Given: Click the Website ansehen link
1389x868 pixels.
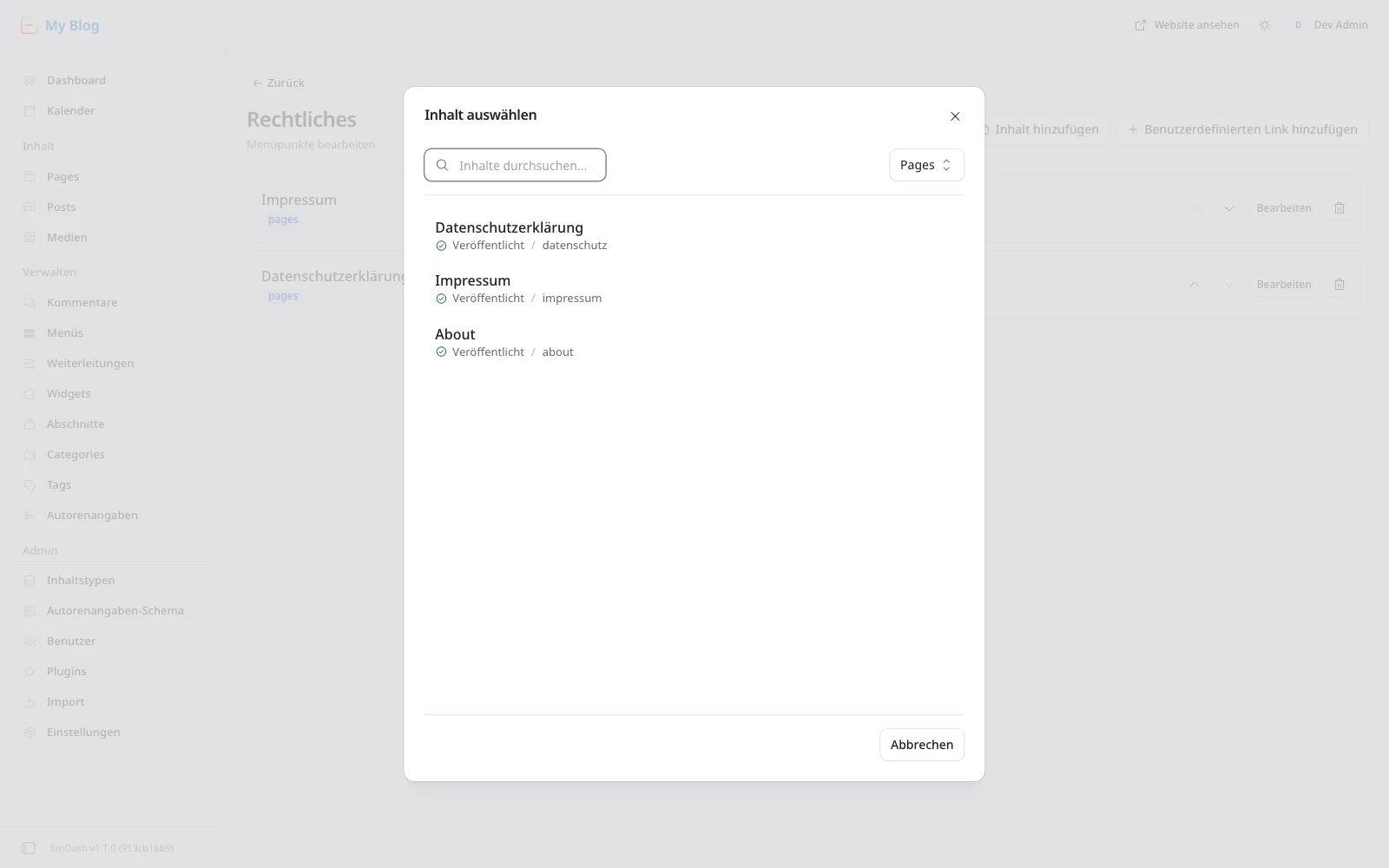Looking at the screenshot, I should (x=1187, y=25).
